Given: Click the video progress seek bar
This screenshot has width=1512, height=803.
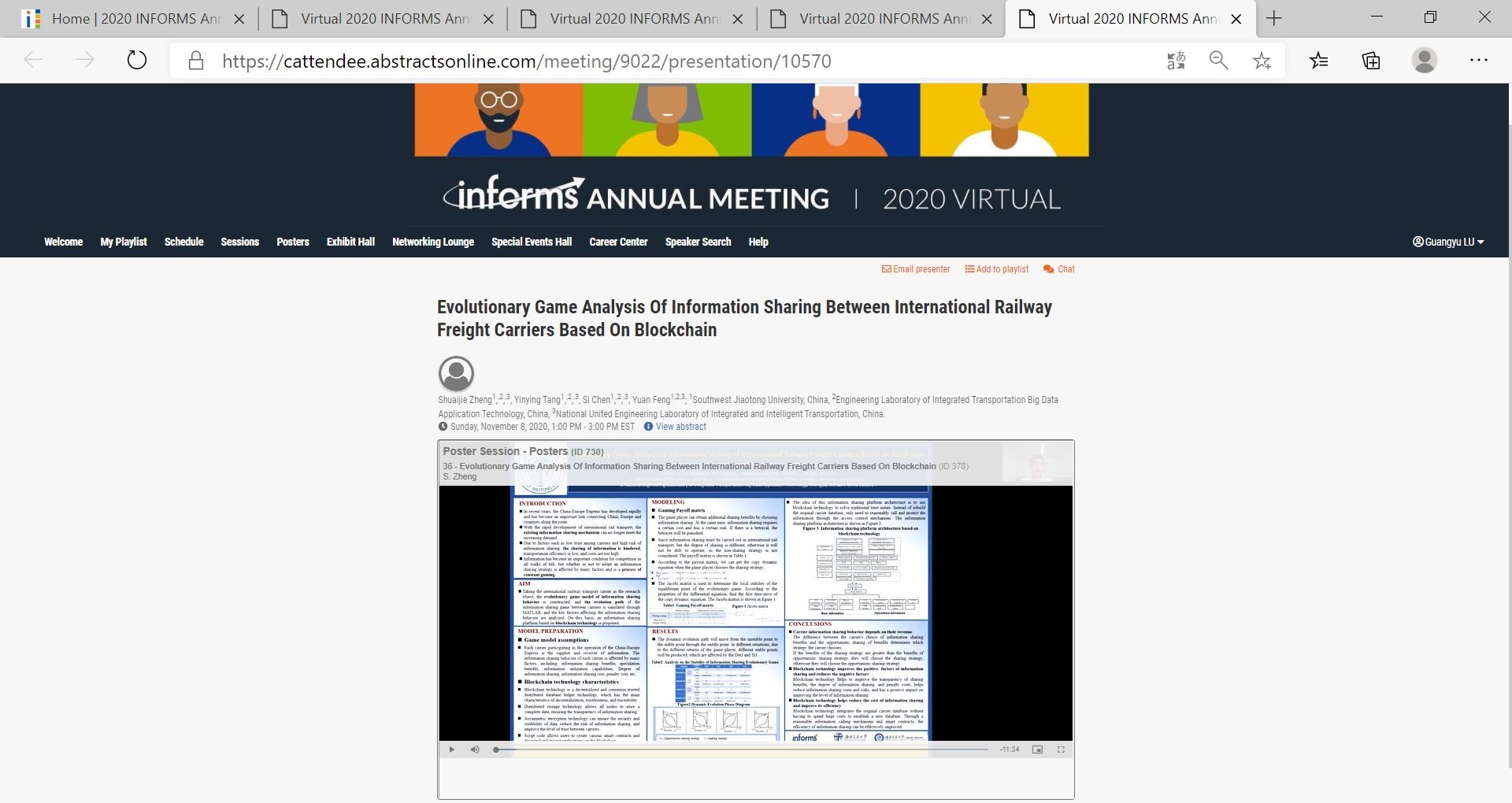Looking at the screenshot, I should pos(740,749).
